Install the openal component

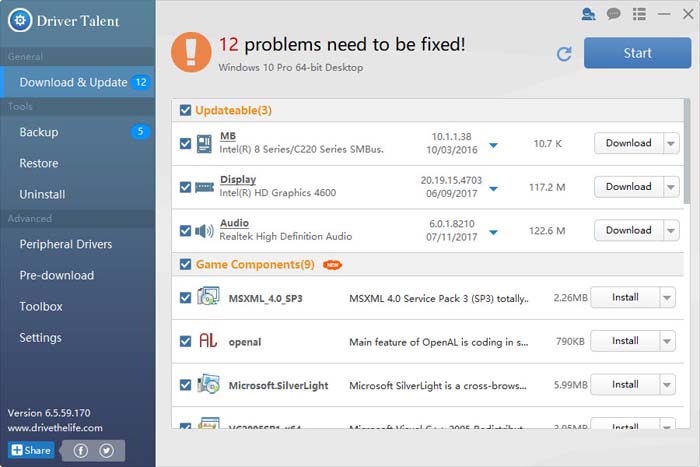point(625,341)
